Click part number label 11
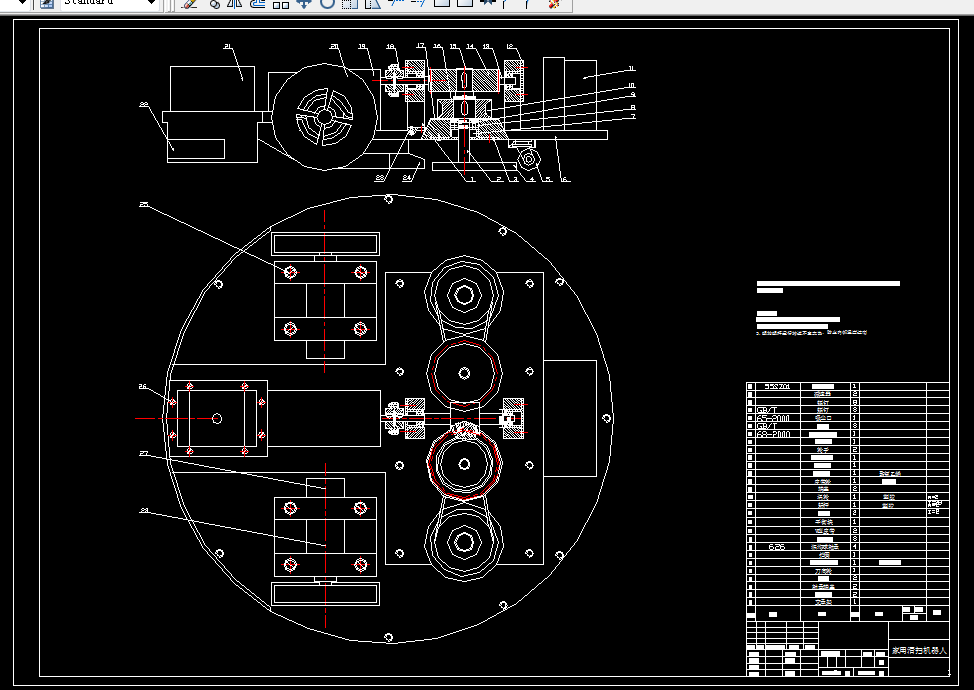 pos(631,69)
